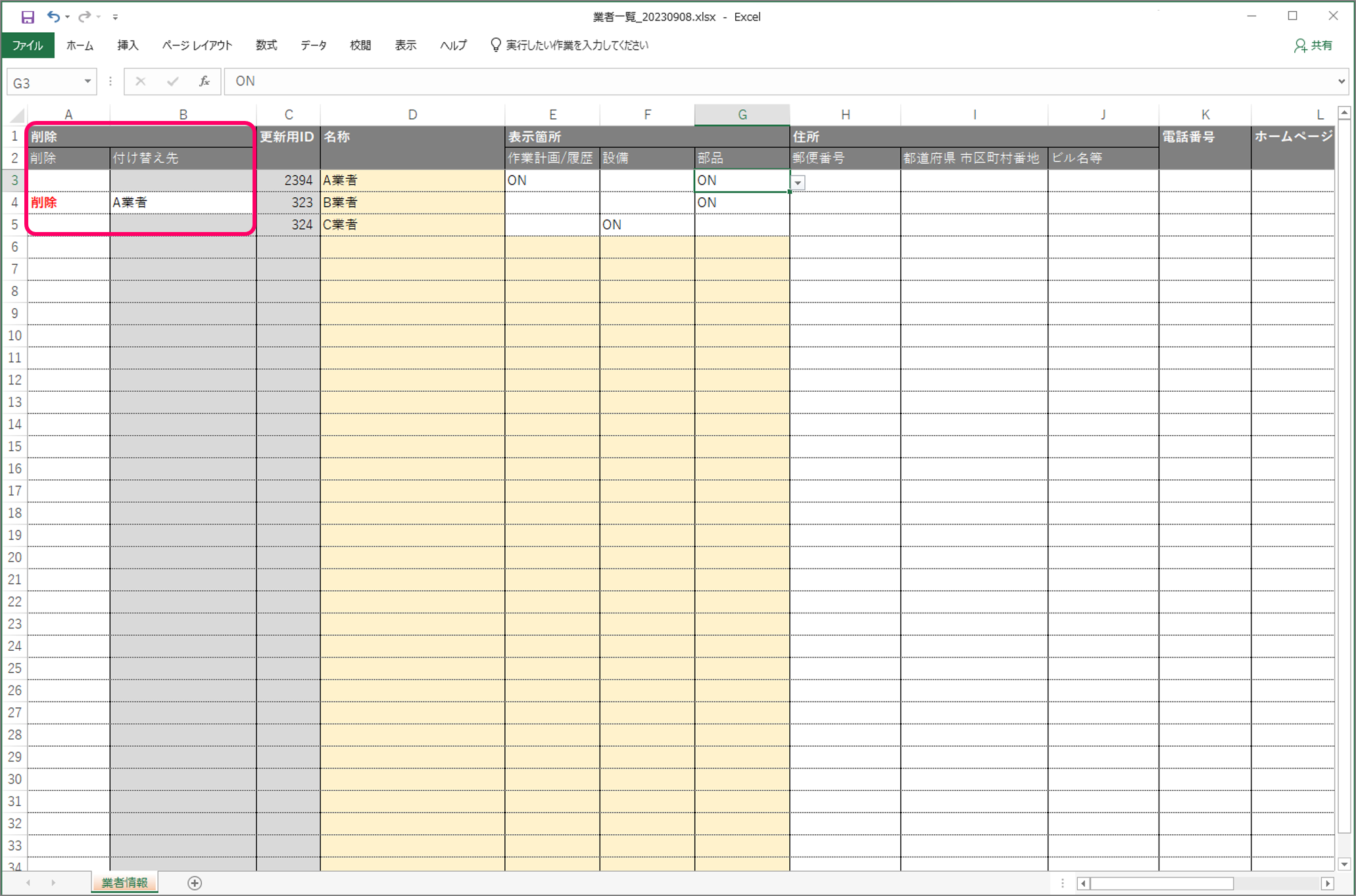Switch to the データ (Data) ribbon tab
Viewport: 1356px width, 896px height.
pyautogui.click(x=313, y=45)
